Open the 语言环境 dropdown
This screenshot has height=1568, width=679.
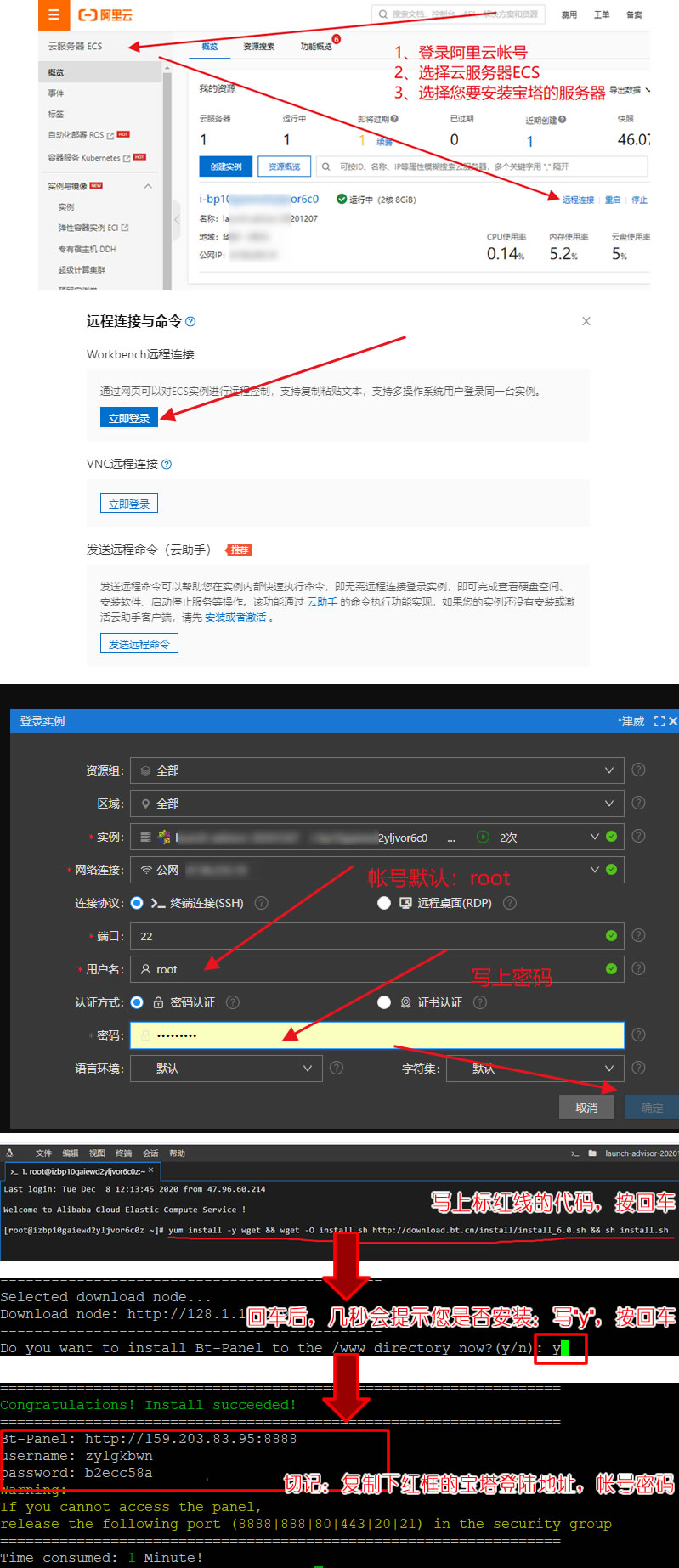point(226,1069)
